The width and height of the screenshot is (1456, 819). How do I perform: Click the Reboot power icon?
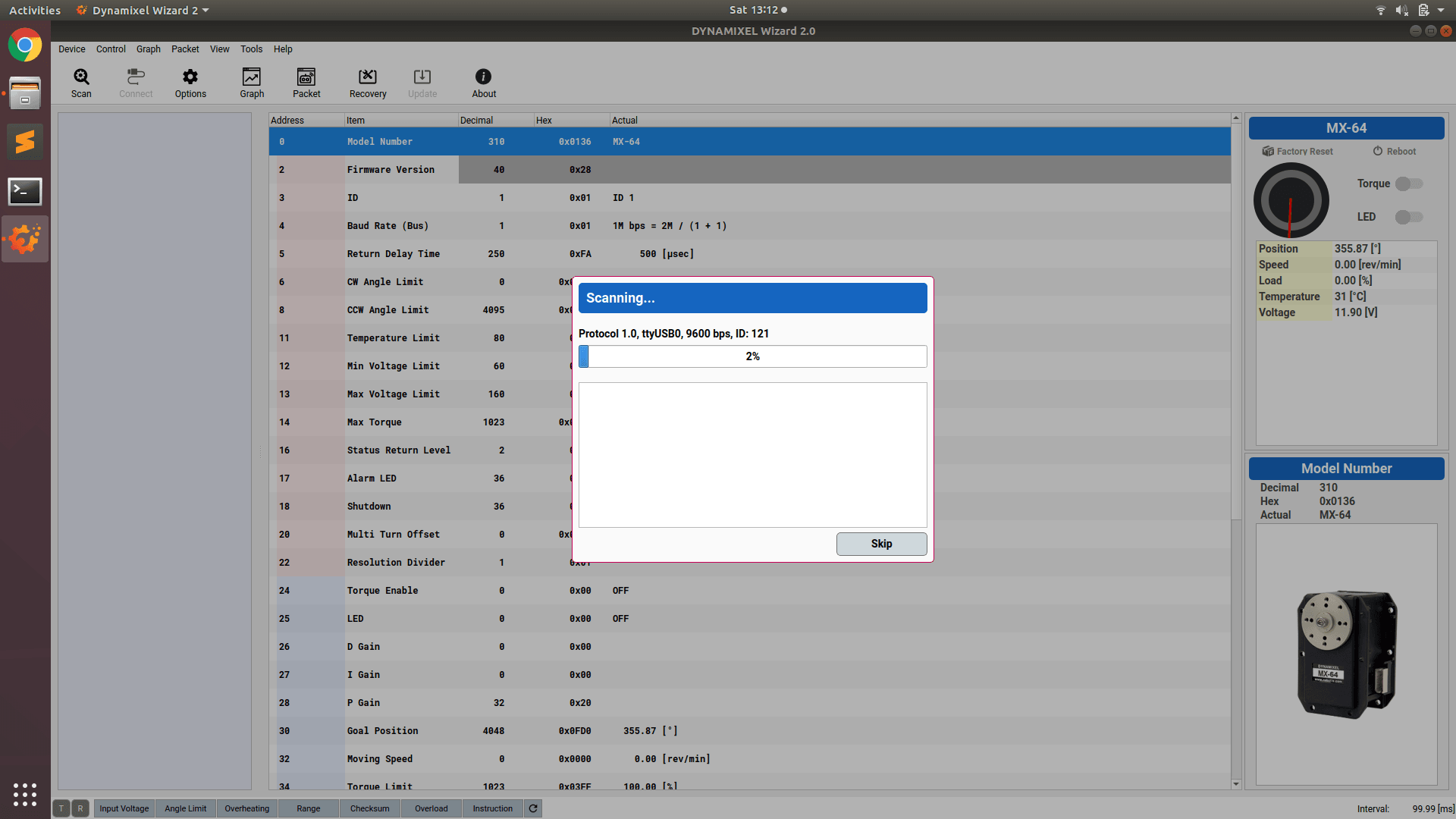(x=1378, y=152)
